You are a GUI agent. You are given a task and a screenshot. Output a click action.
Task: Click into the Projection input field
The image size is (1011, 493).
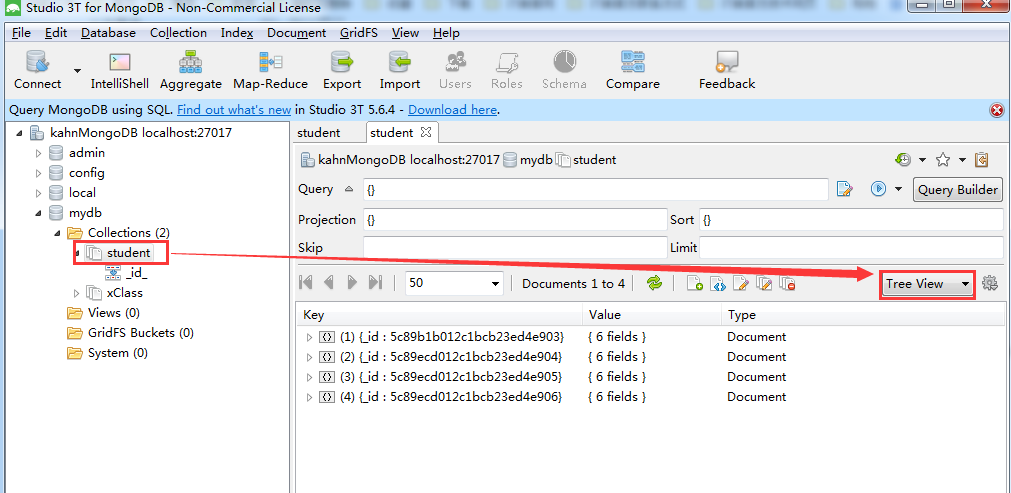click(x=515, y=220)
